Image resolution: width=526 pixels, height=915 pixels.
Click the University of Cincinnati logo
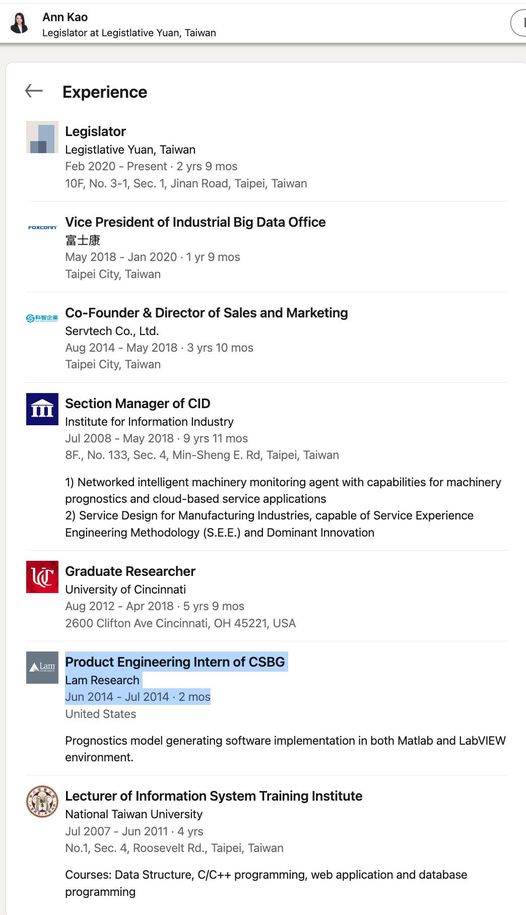coord(42,577)
